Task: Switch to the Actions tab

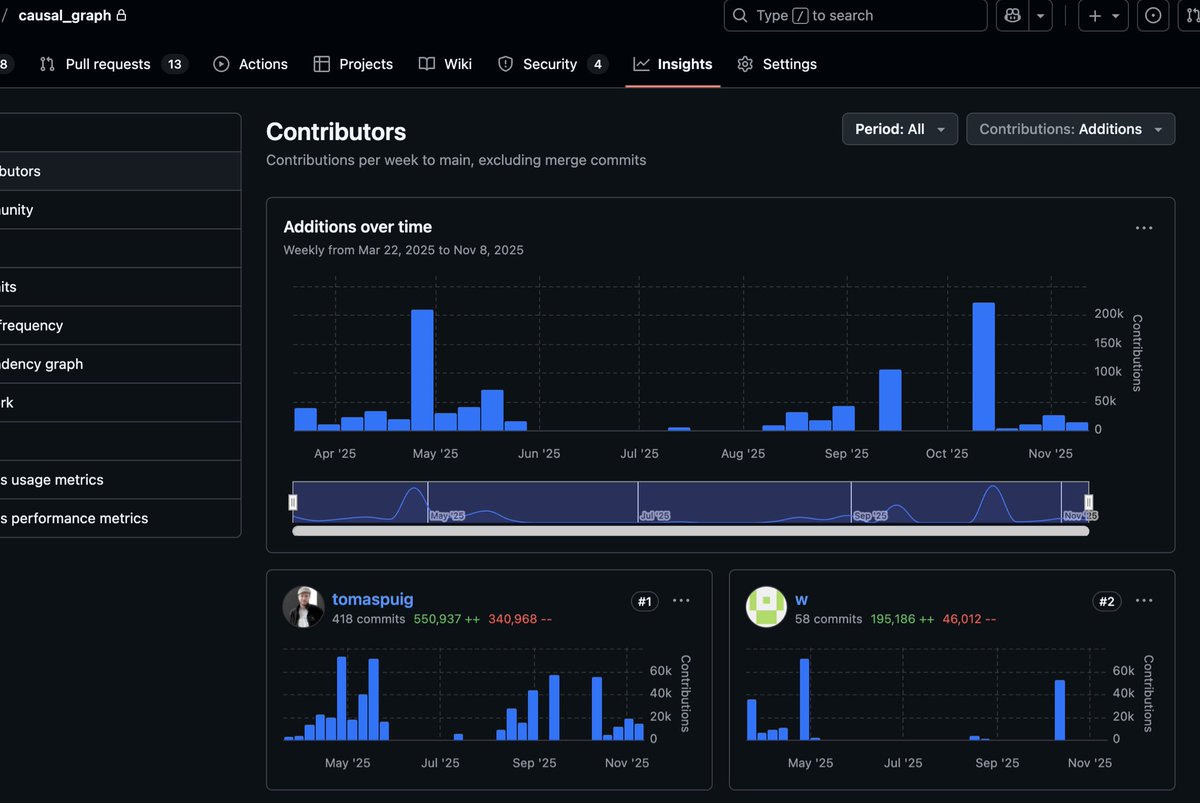Action: click(250, 64)
